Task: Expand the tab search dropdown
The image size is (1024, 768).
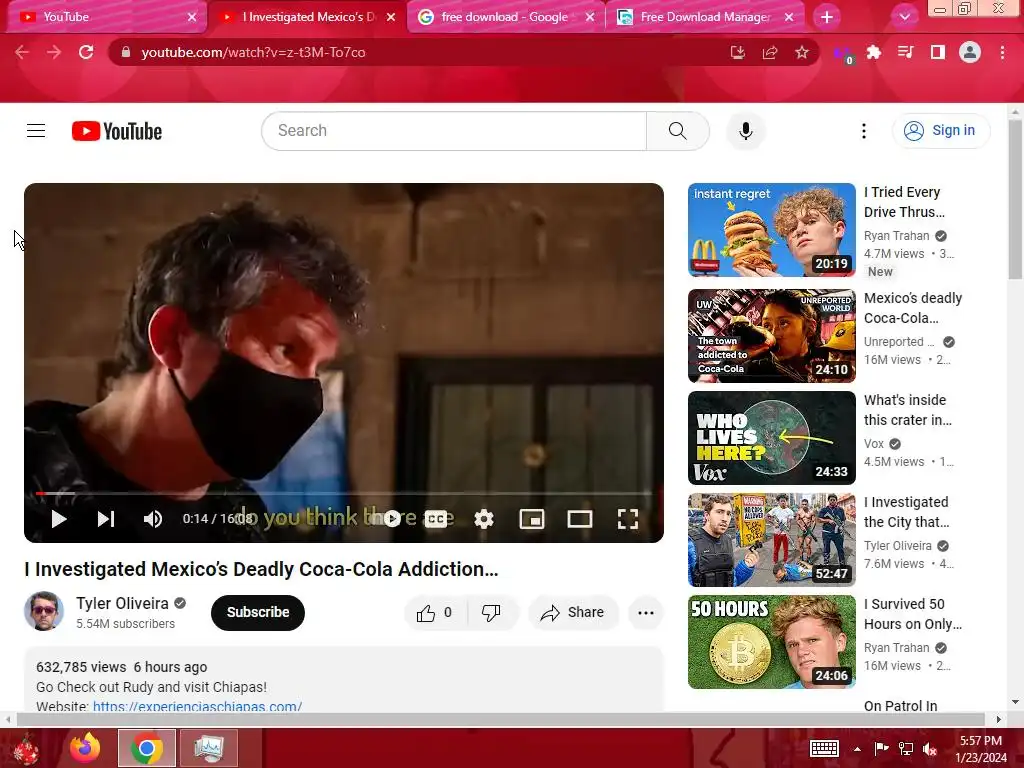Action: tap(904, 17)
